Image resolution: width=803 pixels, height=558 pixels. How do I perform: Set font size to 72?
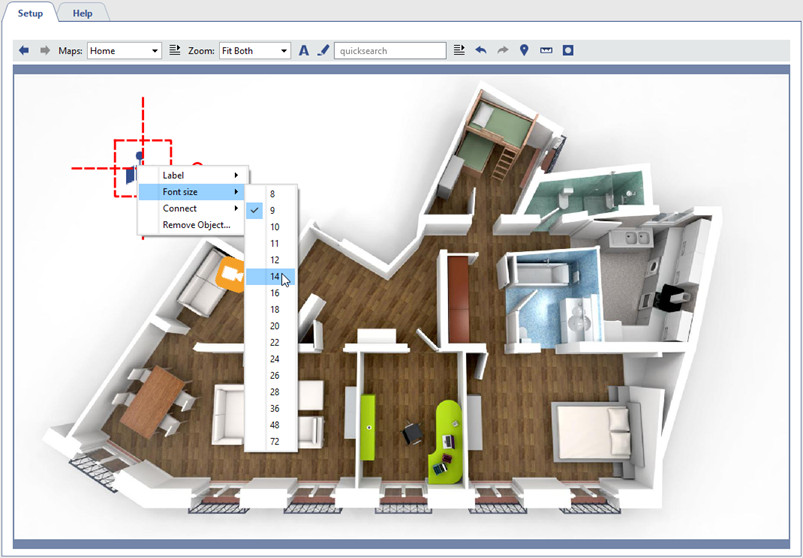[x=274, y=442]
